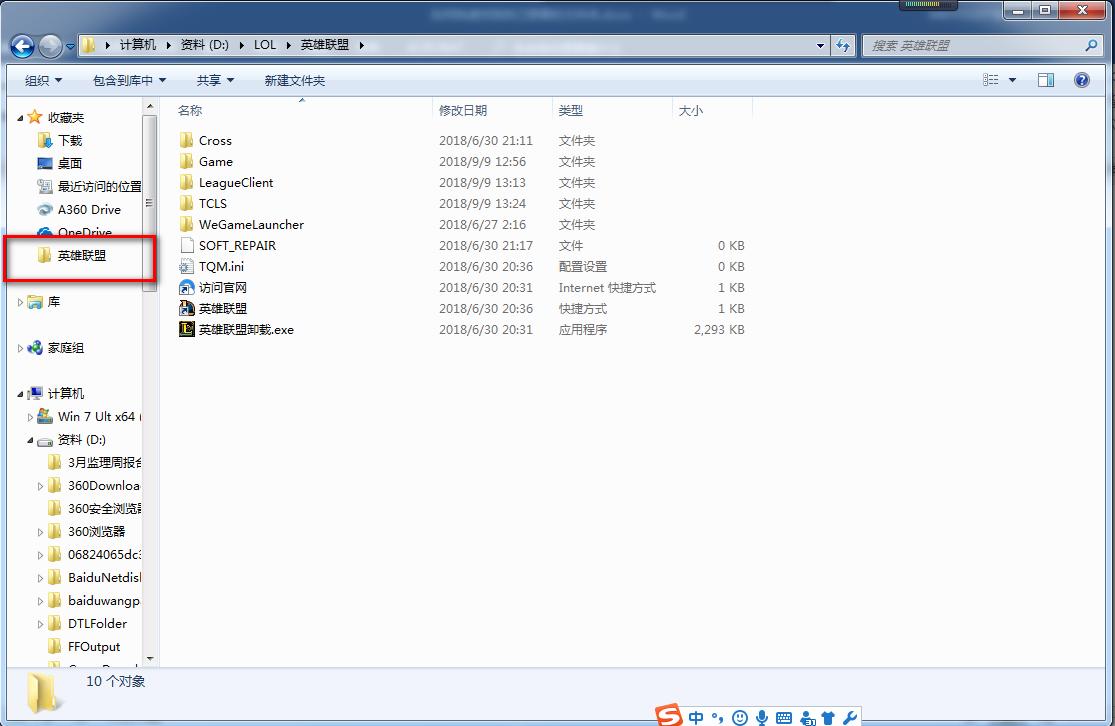
Task: Open the 共享 menu
Action: coord(214,80)
